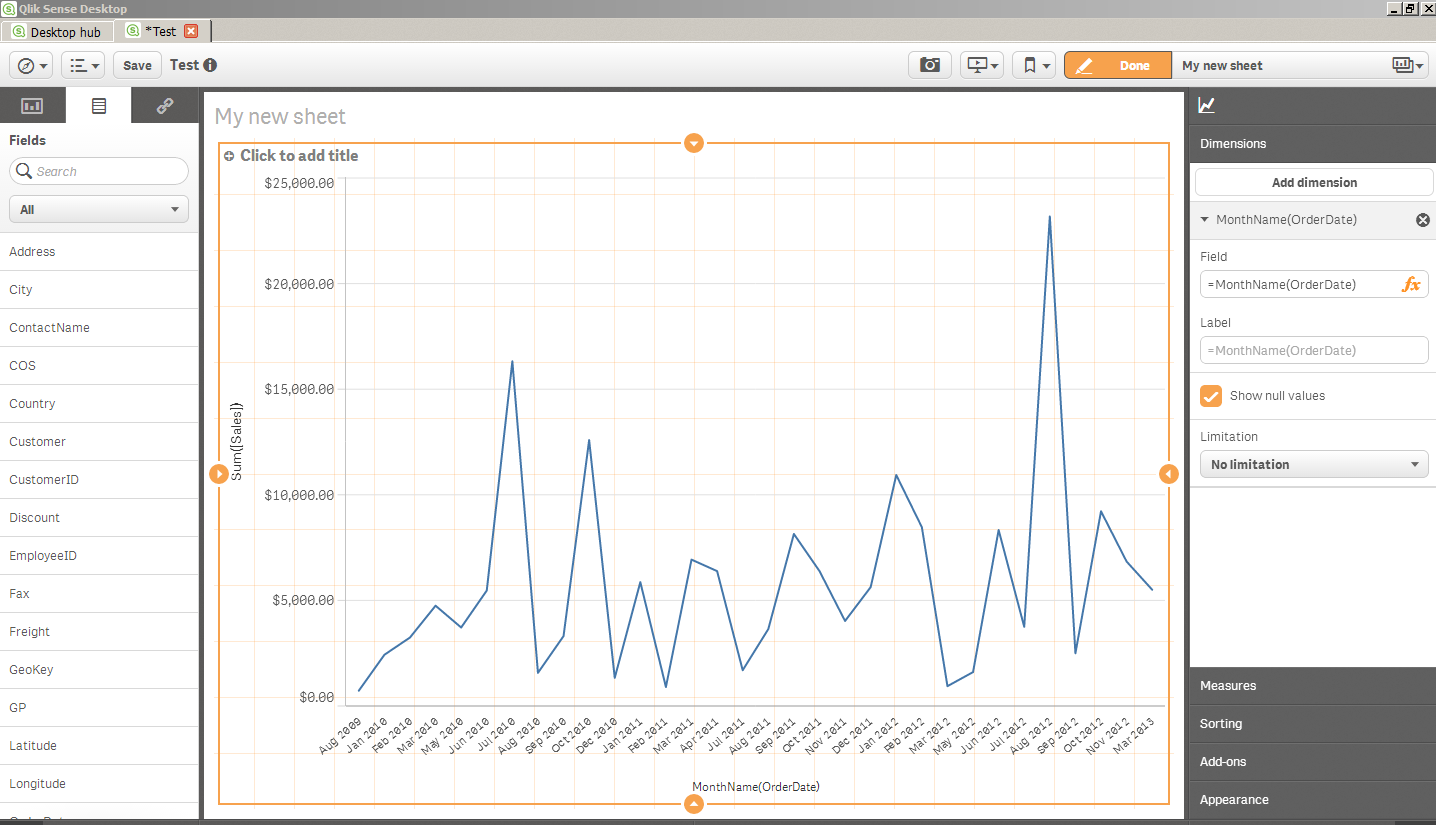Select the COS field

pyautogui.click(x=99, y=366)
